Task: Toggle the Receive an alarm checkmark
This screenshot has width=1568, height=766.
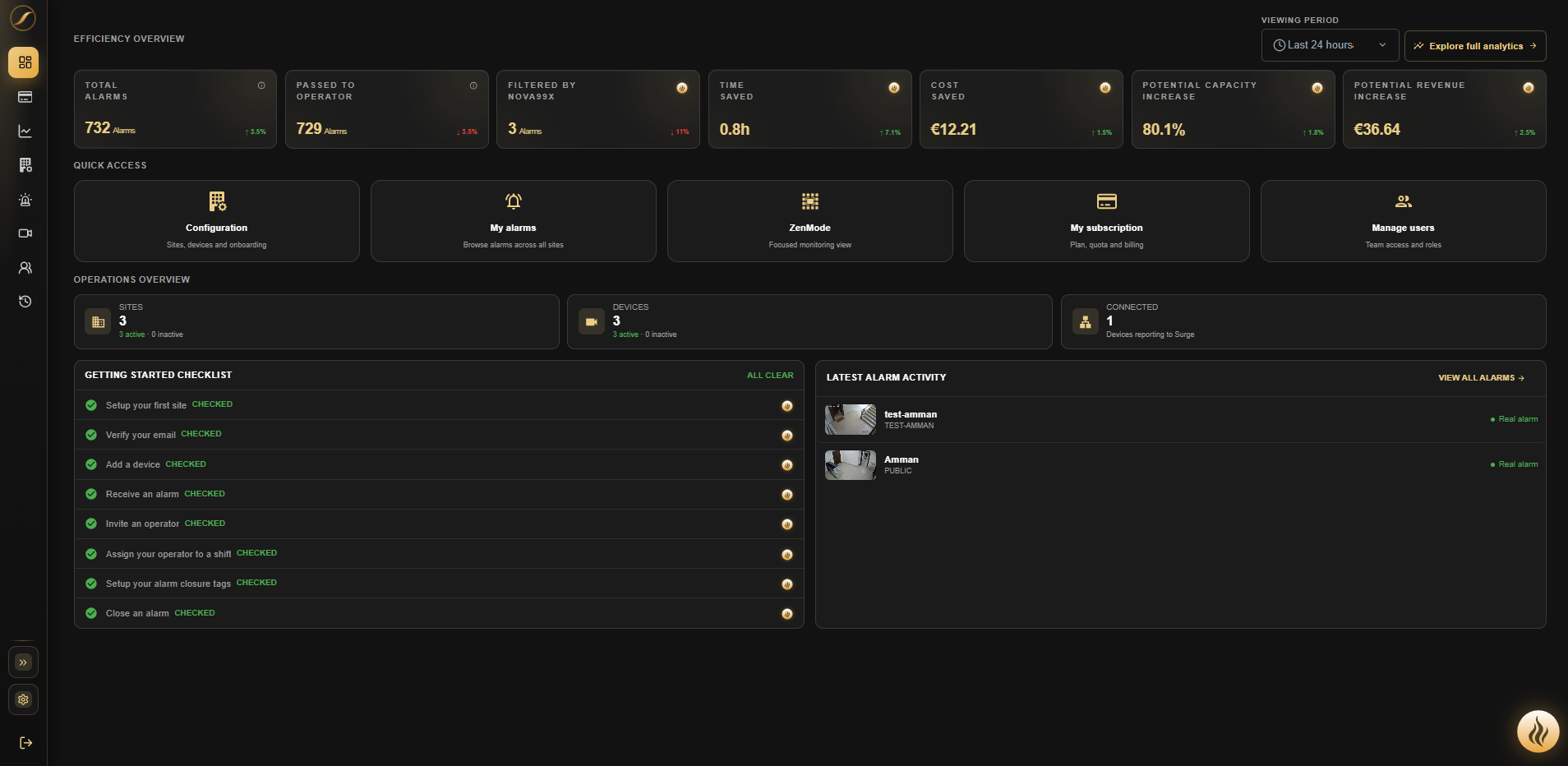Action: tap(91, 494)
